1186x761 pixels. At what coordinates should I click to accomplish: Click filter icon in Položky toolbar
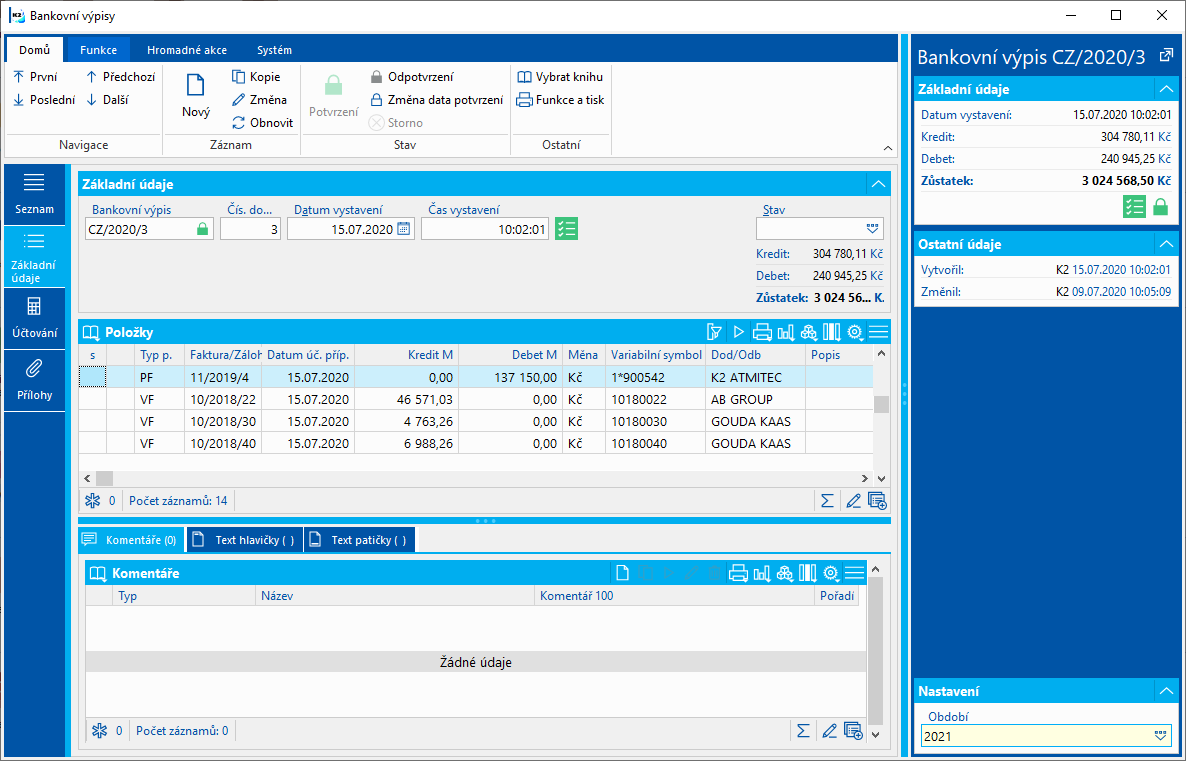[714, 332]
